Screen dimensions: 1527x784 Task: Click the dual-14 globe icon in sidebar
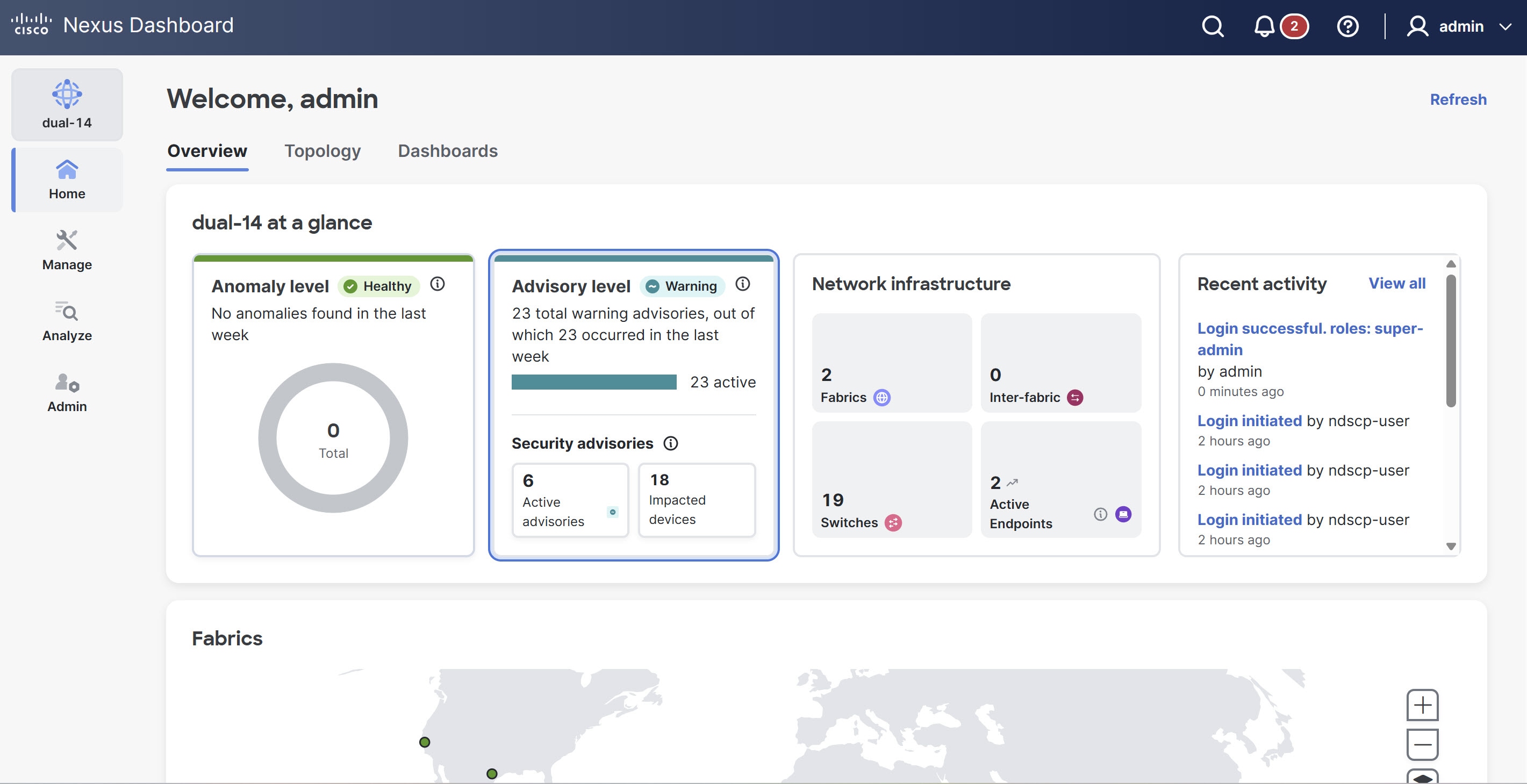67,93
